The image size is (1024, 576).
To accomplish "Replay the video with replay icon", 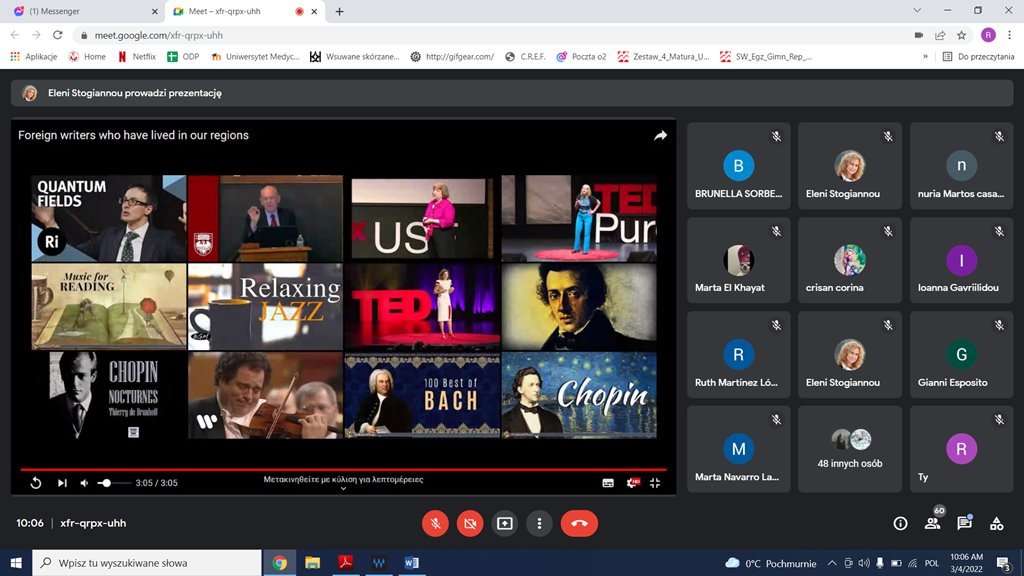I will (x=36, y=483).
